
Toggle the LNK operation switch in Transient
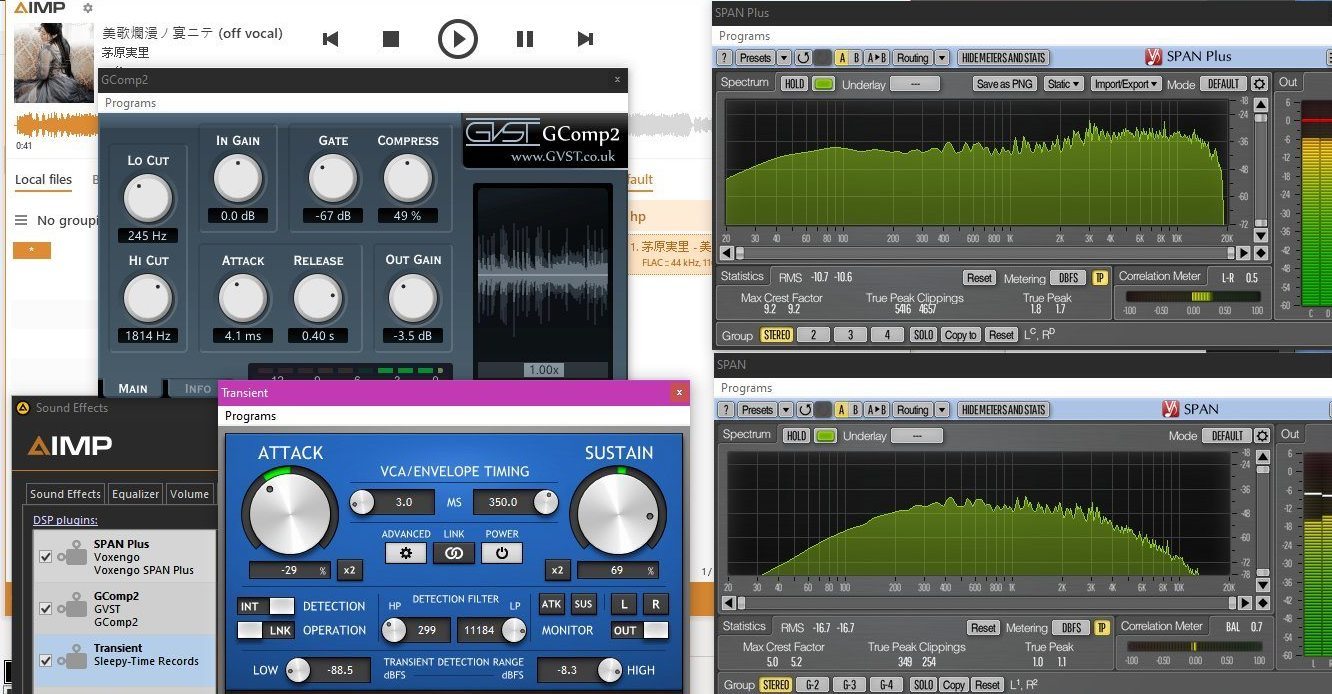click(x=266, y=630)
